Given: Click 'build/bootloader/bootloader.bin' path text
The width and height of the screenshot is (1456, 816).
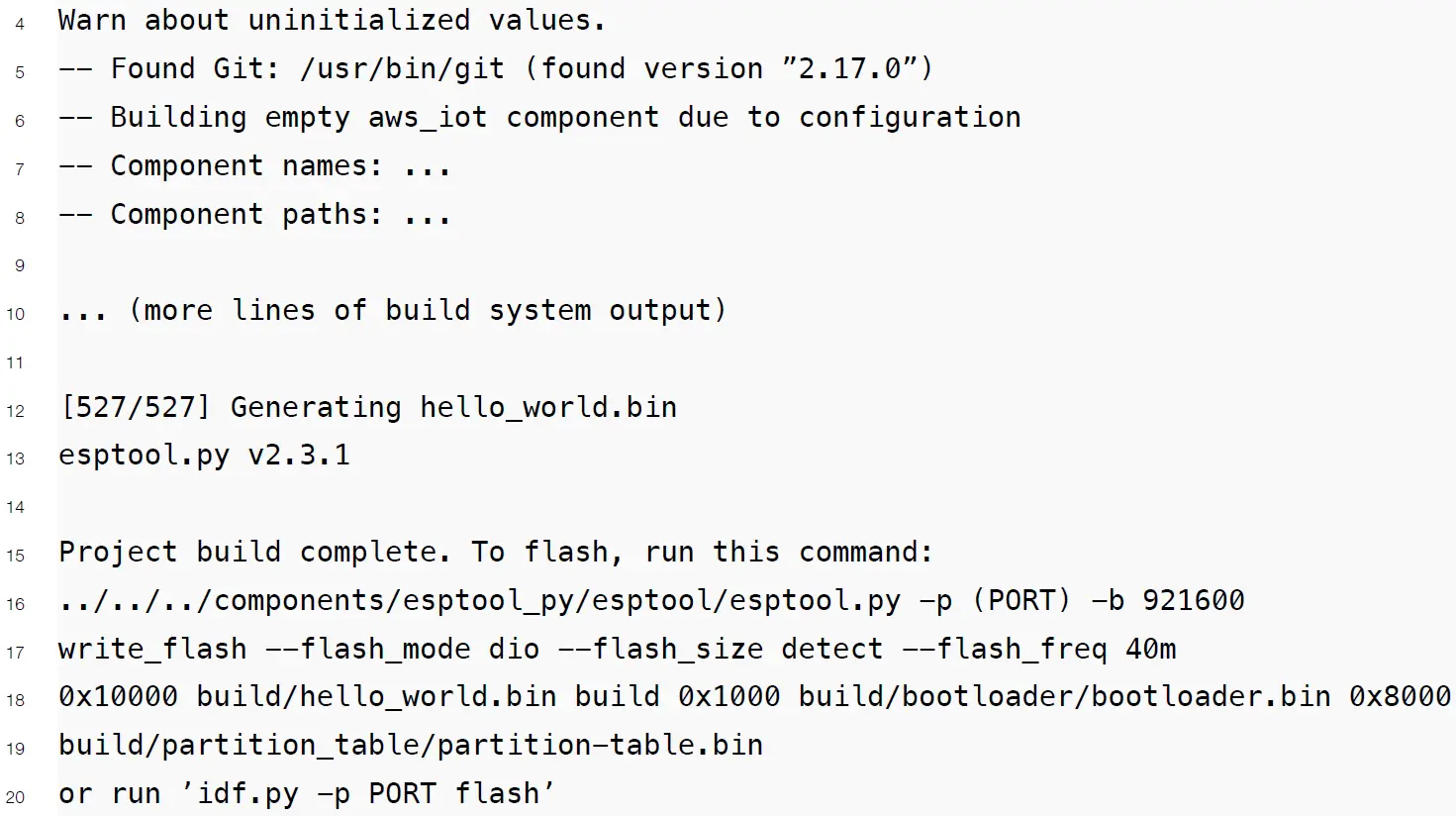Looking at the screenshot, I should 1064,696.
